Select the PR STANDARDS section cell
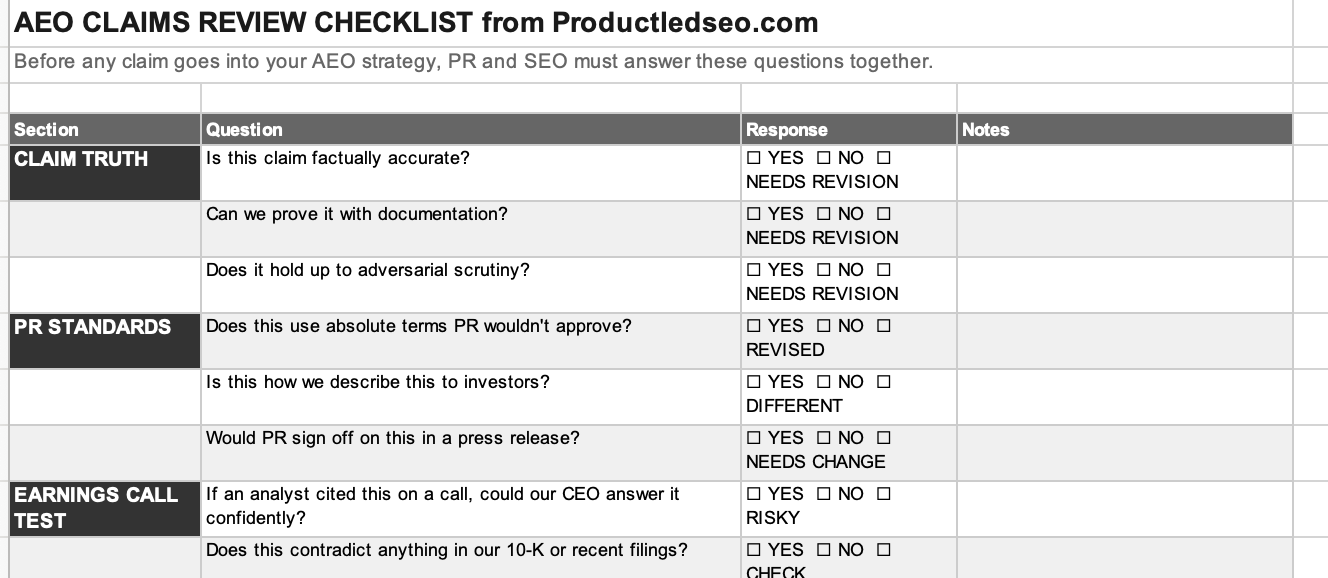1328x578 pixels. pos(105,340)
